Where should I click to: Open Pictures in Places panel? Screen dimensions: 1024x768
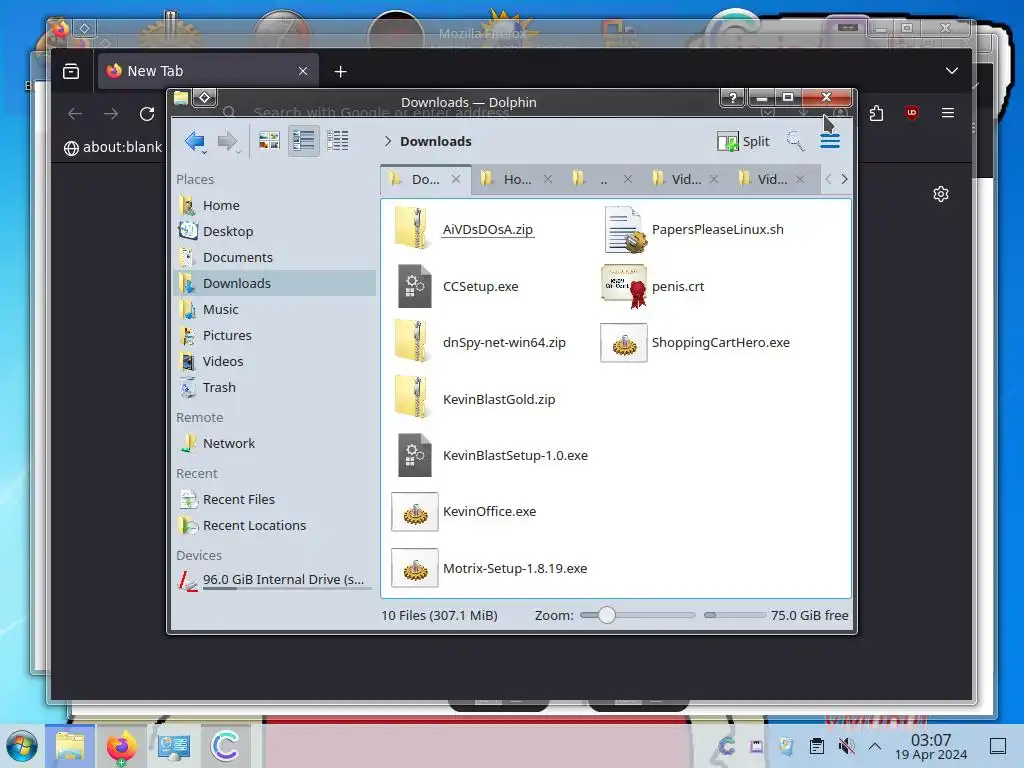pos(274,336)
